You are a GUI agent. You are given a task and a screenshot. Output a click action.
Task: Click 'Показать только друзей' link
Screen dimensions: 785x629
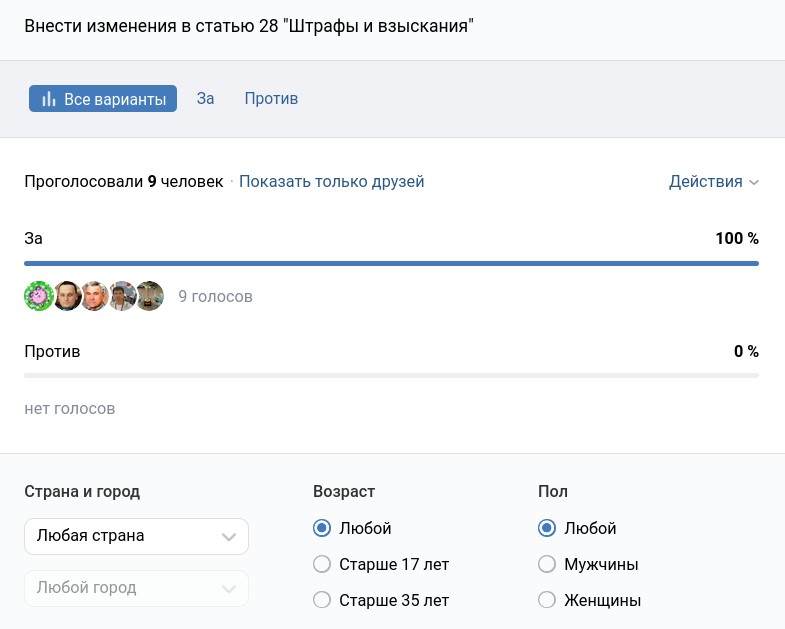point(331,181)
